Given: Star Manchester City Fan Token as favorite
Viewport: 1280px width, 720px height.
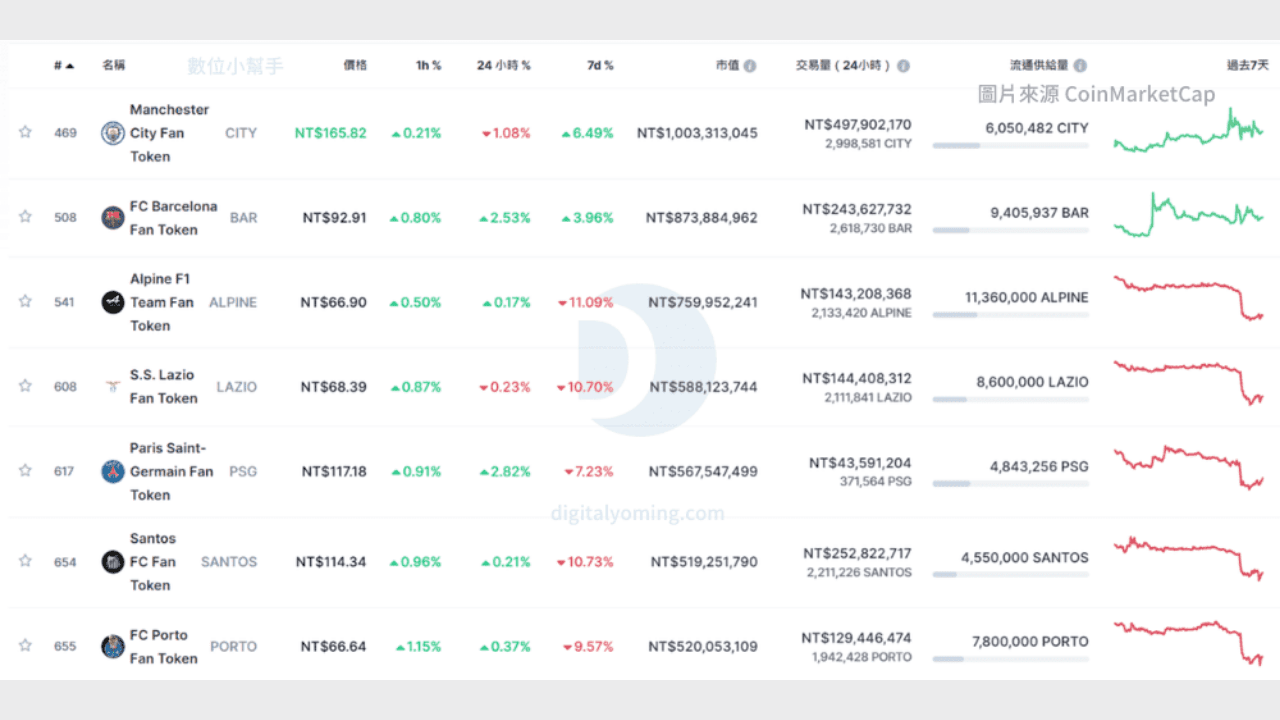Looking at the screenshot, I should click(x=25, y=132).
